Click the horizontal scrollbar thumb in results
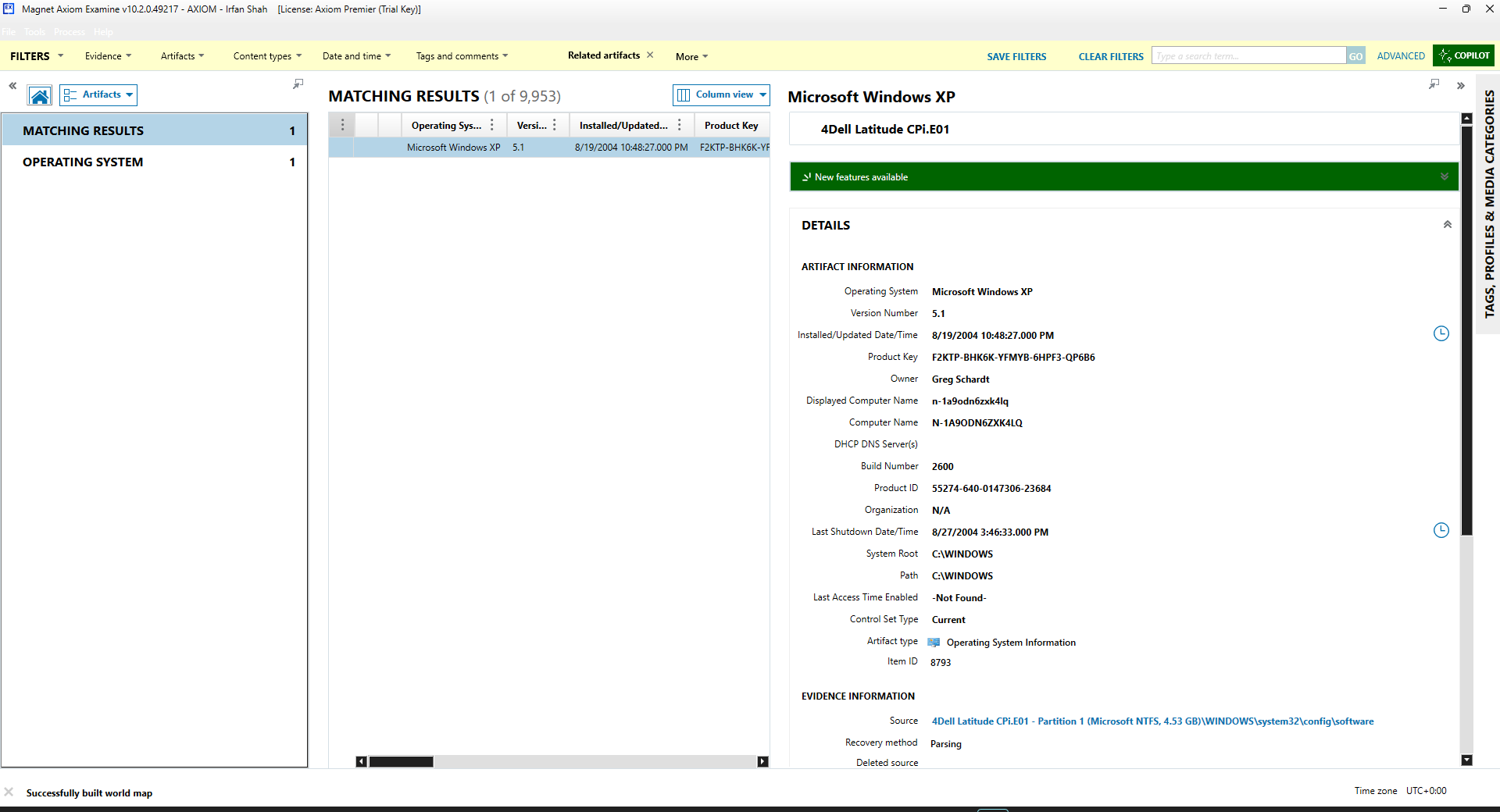Screen dimensions: 1500x812 (401, 762)
